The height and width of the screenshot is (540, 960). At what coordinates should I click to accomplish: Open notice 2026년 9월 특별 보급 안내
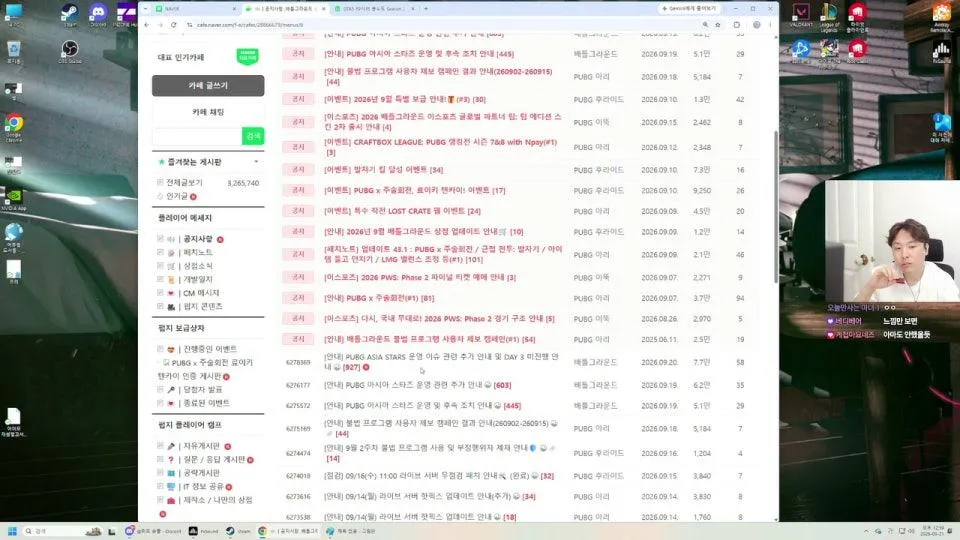tap(405, 99)
